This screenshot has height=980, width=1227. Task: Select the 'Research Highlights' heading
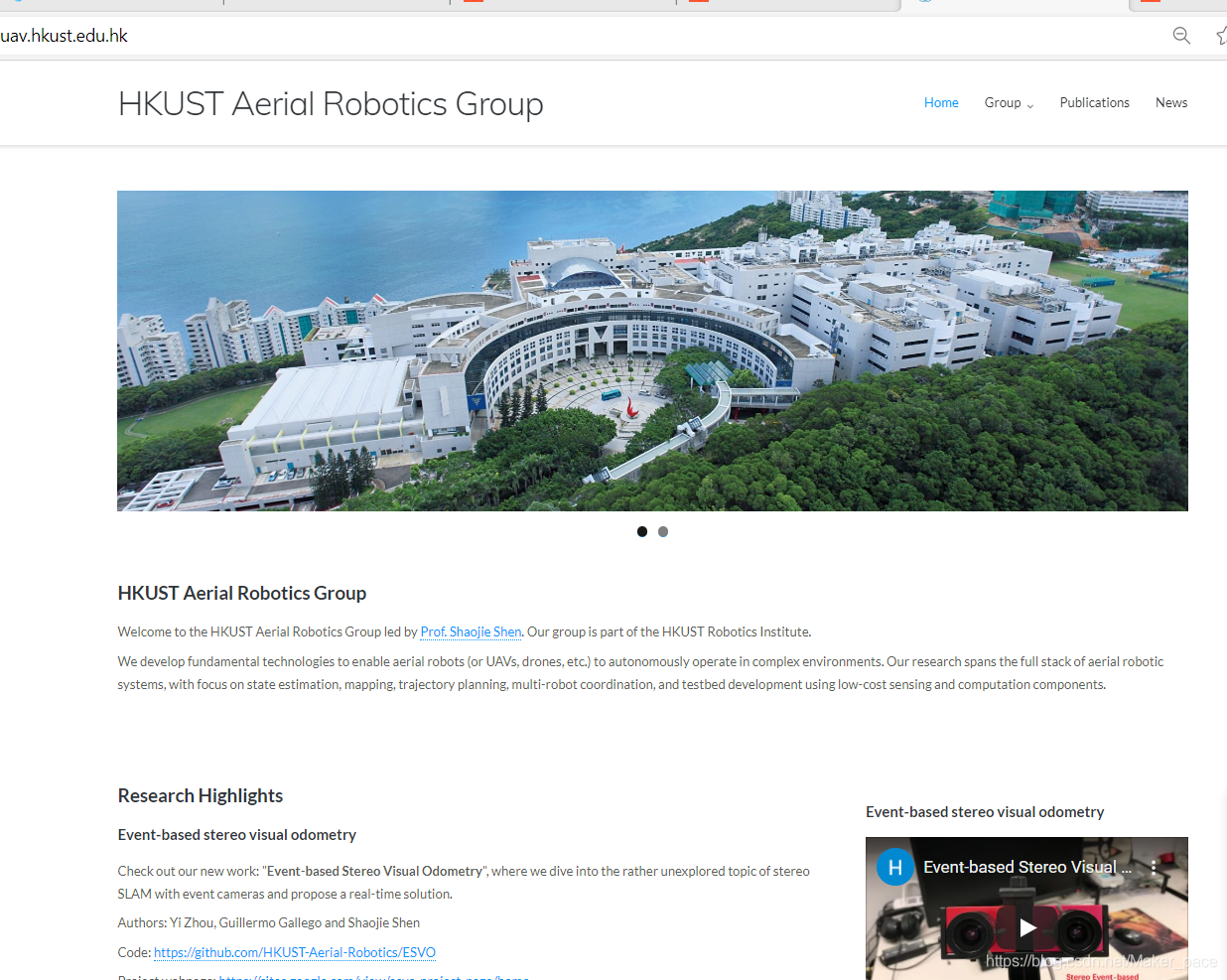point(201,795)
